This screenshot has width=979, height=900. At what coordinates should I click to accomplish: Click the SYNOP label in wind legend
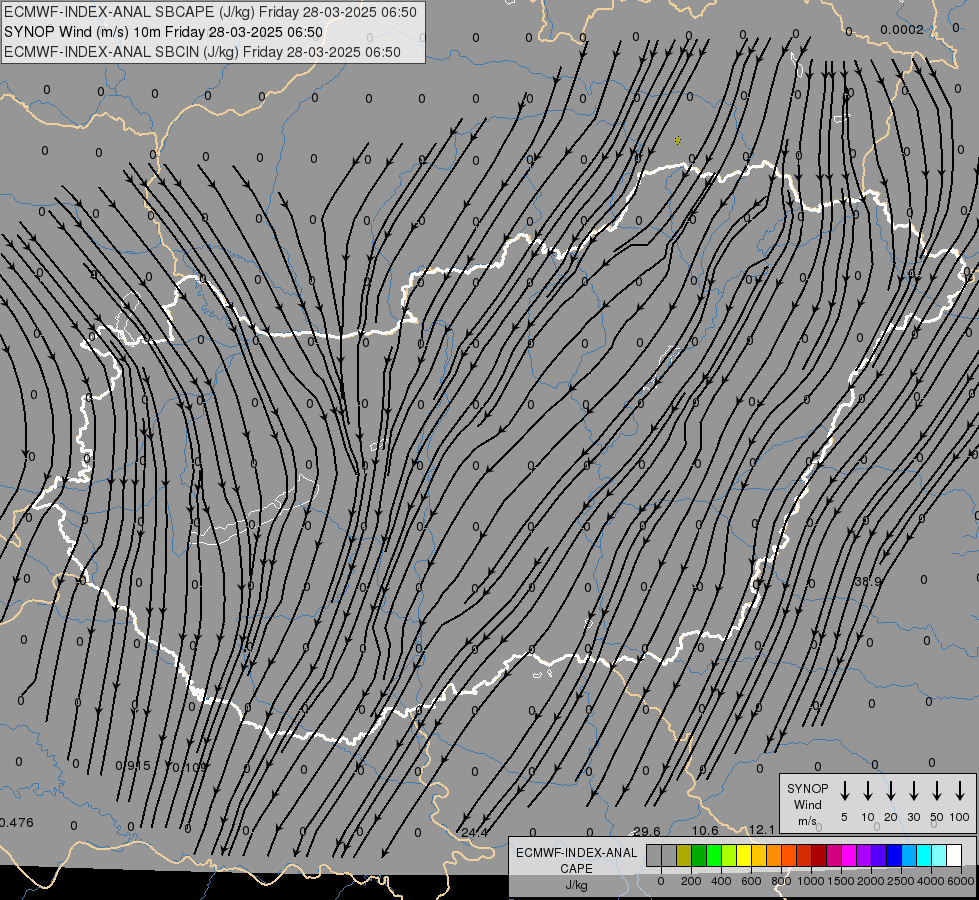pyautogui.click(x=807, y=788)
